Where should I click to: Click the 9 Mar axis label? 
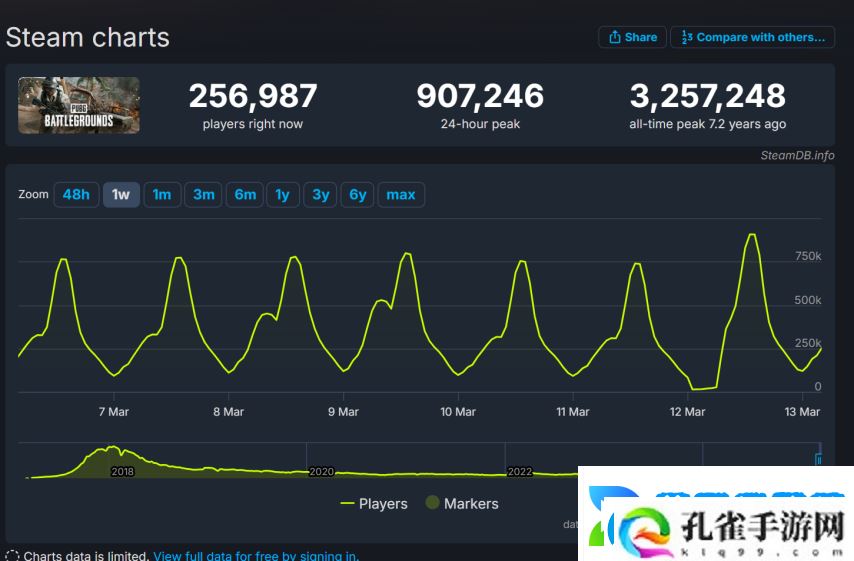pos(343,412)
